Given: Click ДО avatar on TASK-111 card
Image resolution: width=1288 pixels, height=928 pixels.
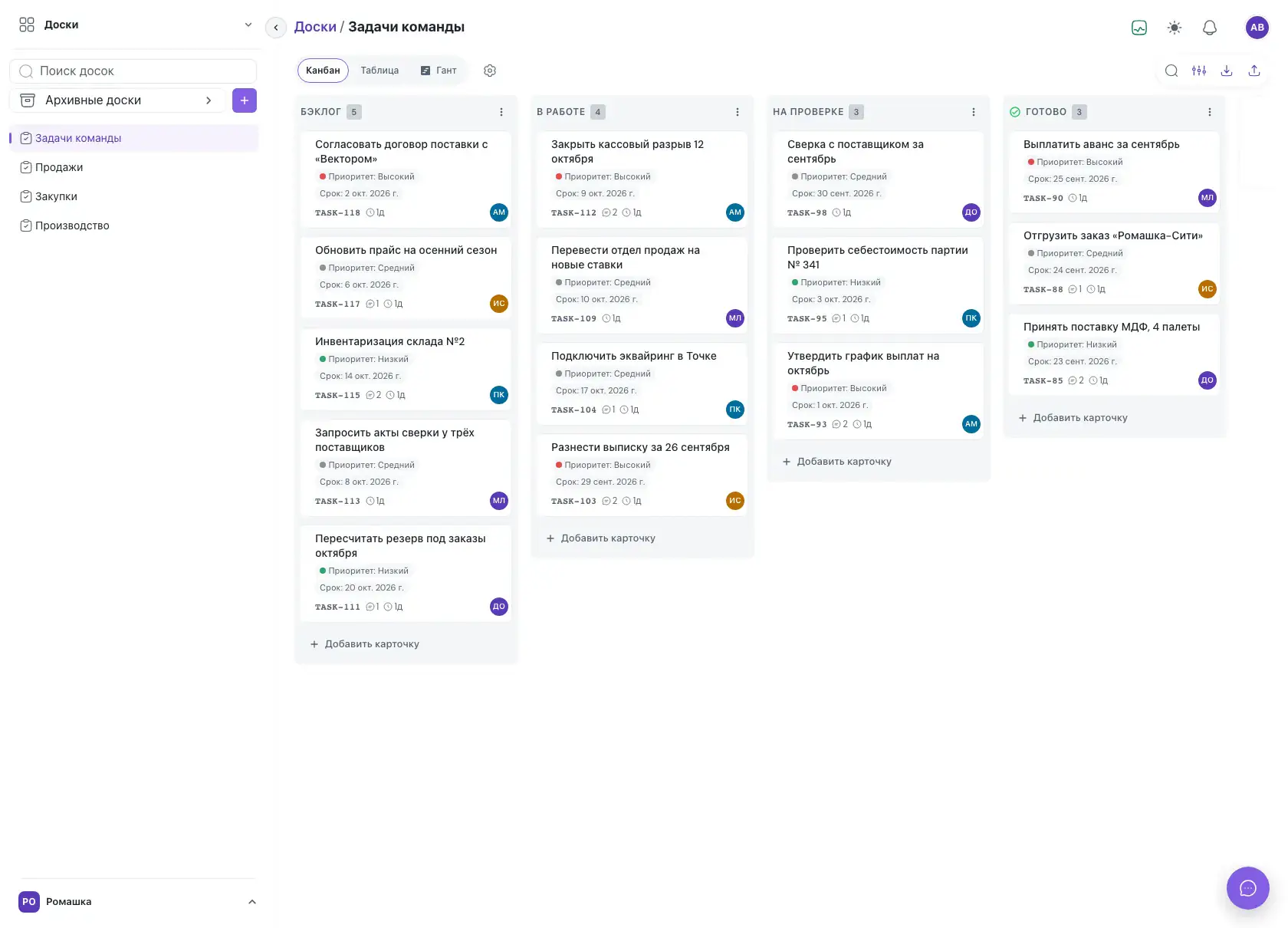Looking at the screenshot, I should [499, 607].
